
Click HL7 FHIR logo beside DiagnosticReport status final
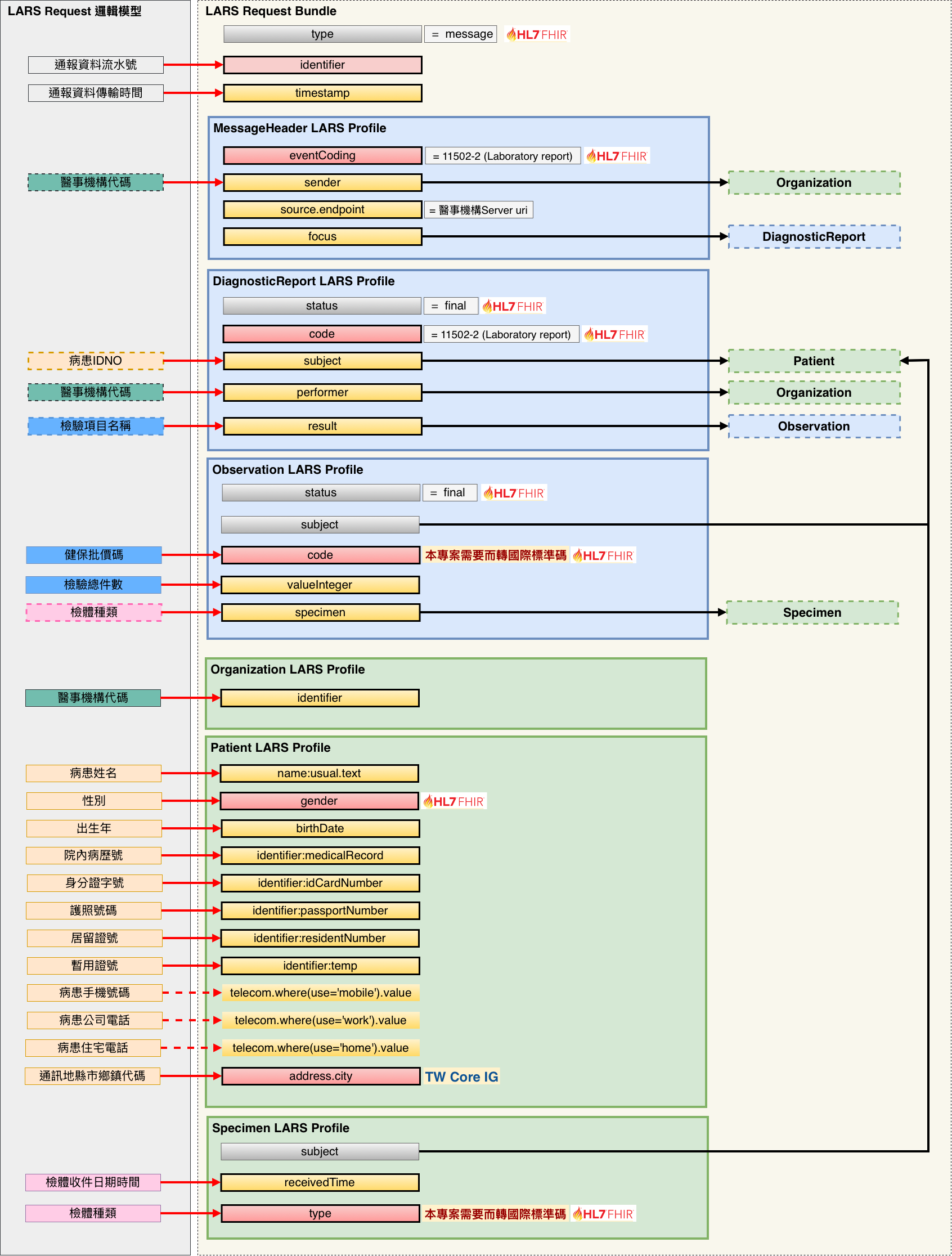(x=513, y=307)
